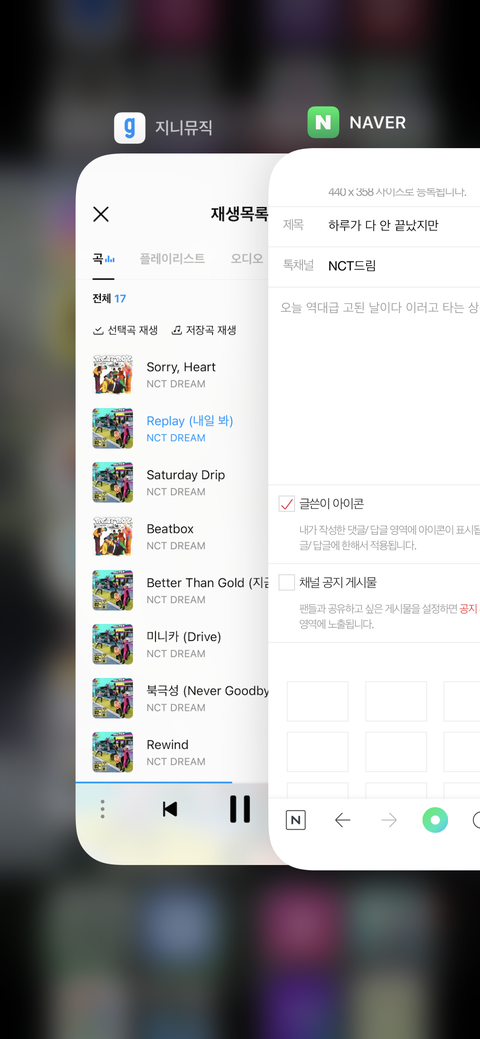The height and width of the screenshot is (1039, 480).
Task: Tap the NAVER app icon
Action: point(323,123)
